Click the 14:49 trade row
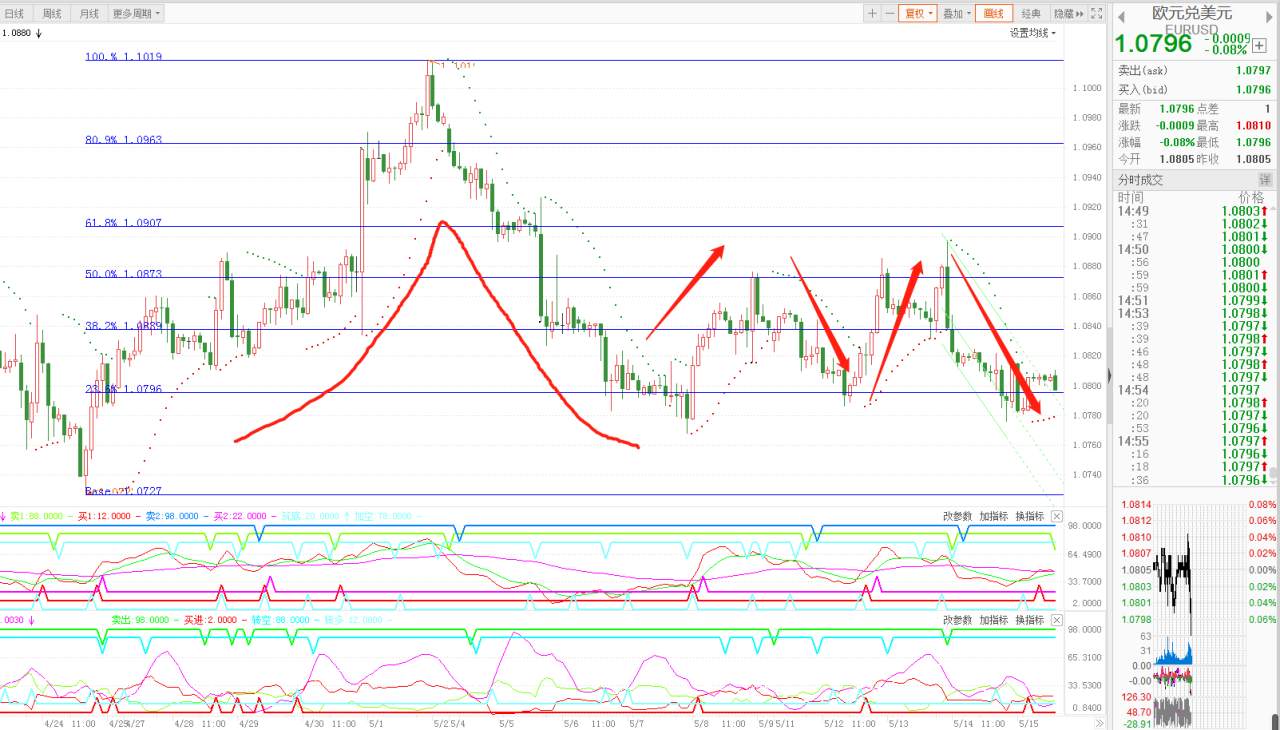 coord(1195,211)
